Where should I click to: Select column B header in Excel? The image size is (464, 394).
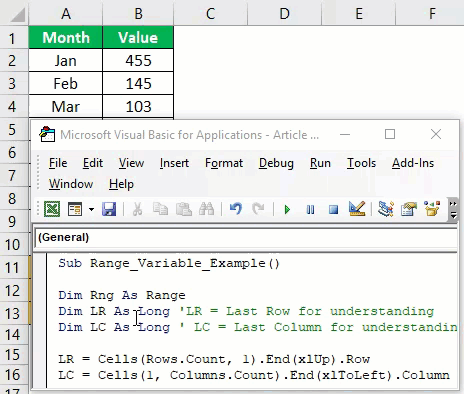(138, 14)
